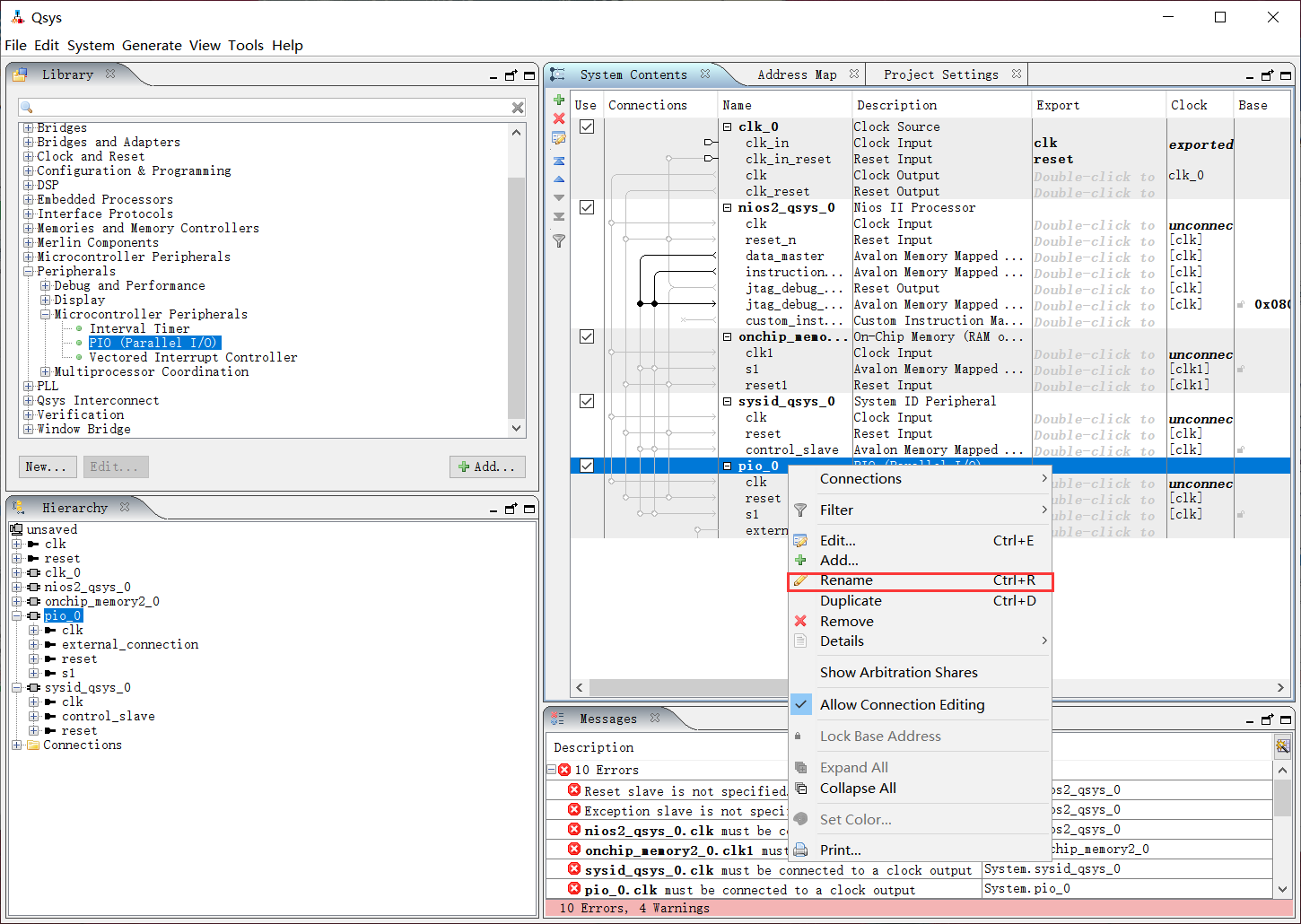
Task: Disable the sysid_qsys_0 Use checkbox
Action: point(587,402)
